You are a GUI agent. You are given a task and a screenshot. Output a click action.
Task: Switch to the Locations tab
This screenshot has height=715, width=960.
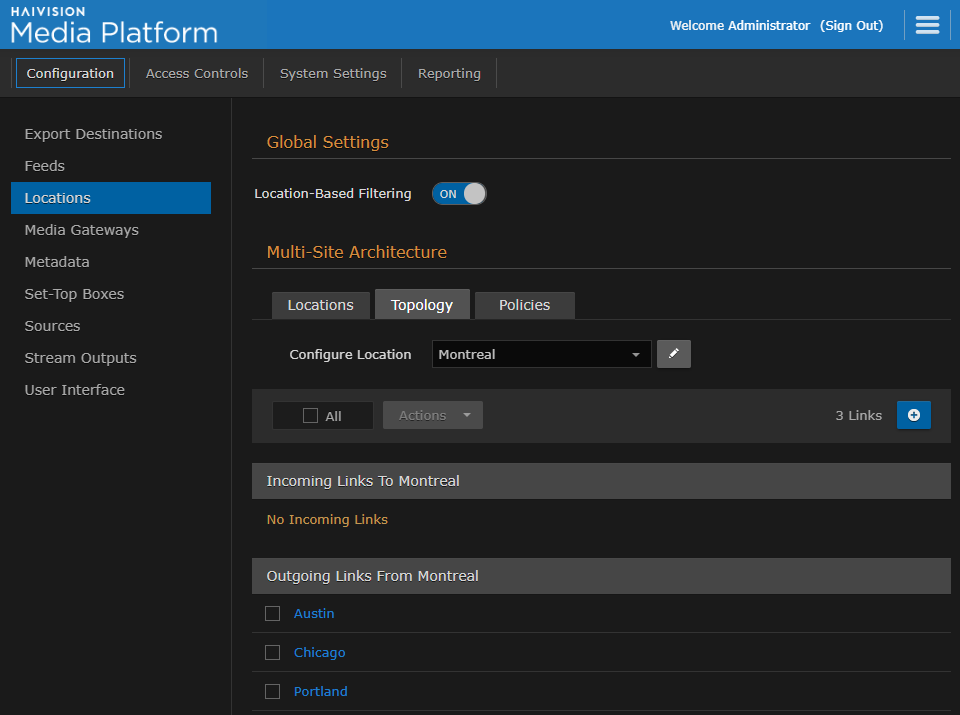pyautogui.click(x=320, y=305)
